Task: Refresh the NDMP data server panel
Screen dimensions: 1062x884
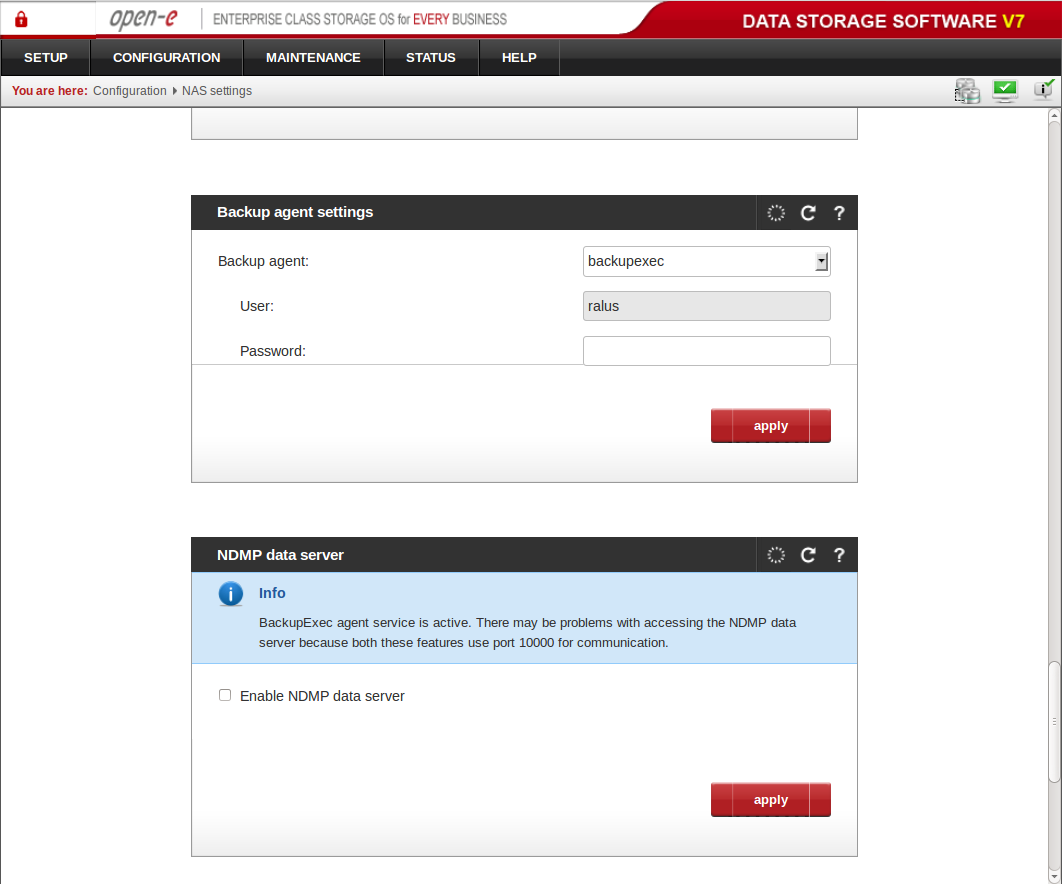Action: tap(808, 555)
